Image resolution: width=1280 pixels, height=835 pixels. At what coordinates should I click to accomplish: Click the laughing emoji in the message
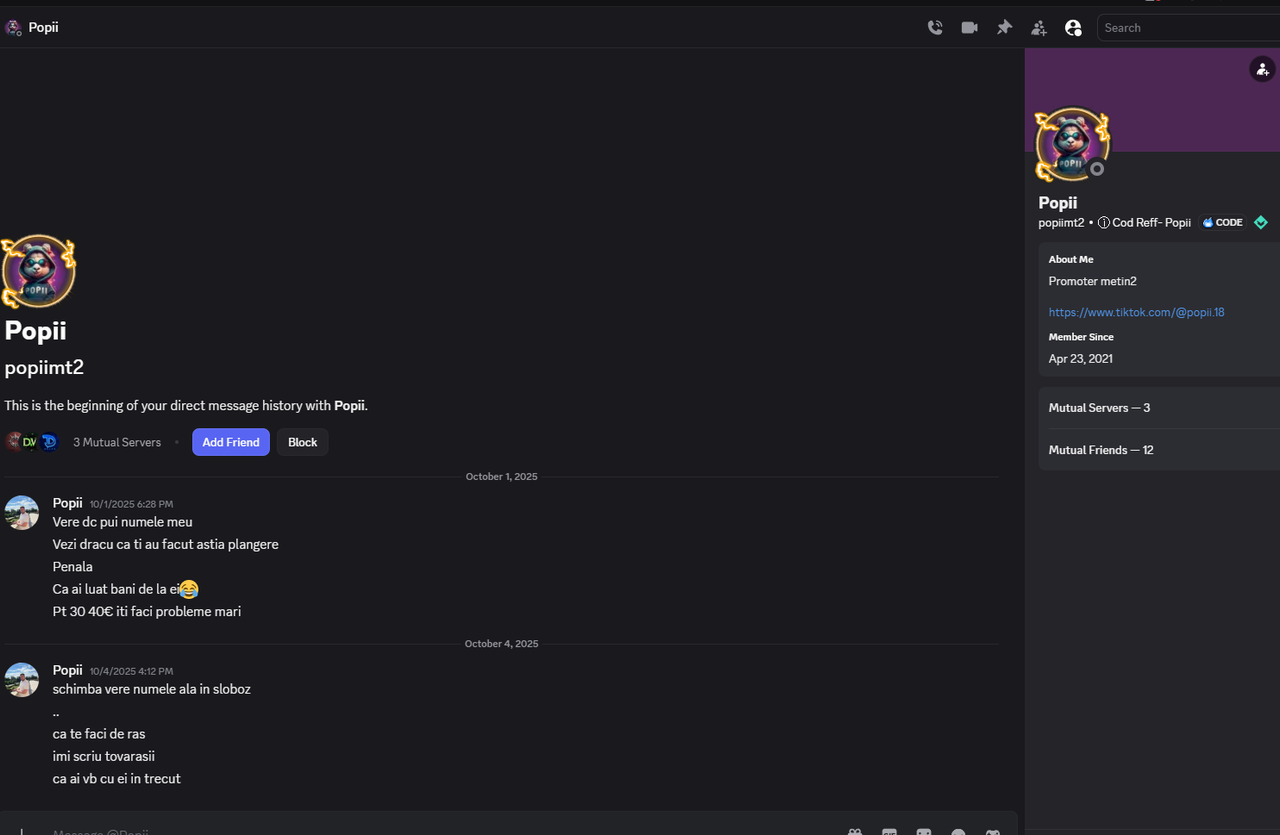189,589
